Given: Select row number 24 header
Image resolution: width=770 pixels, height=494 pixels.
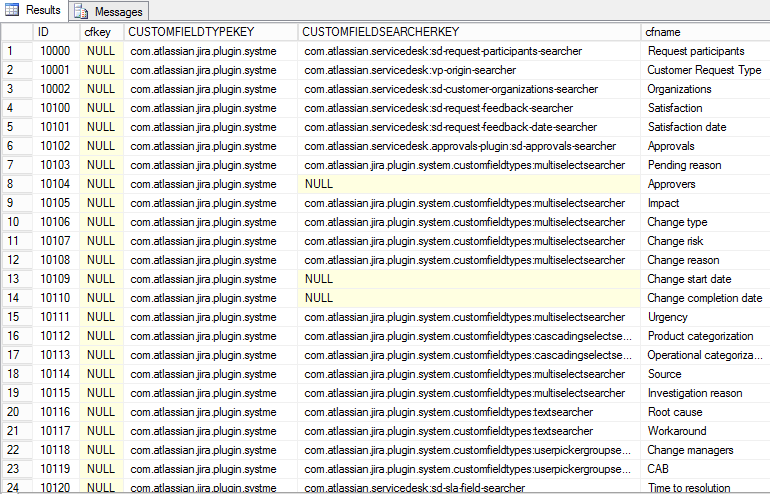Looking at the screenshot, I should (17, 488).
